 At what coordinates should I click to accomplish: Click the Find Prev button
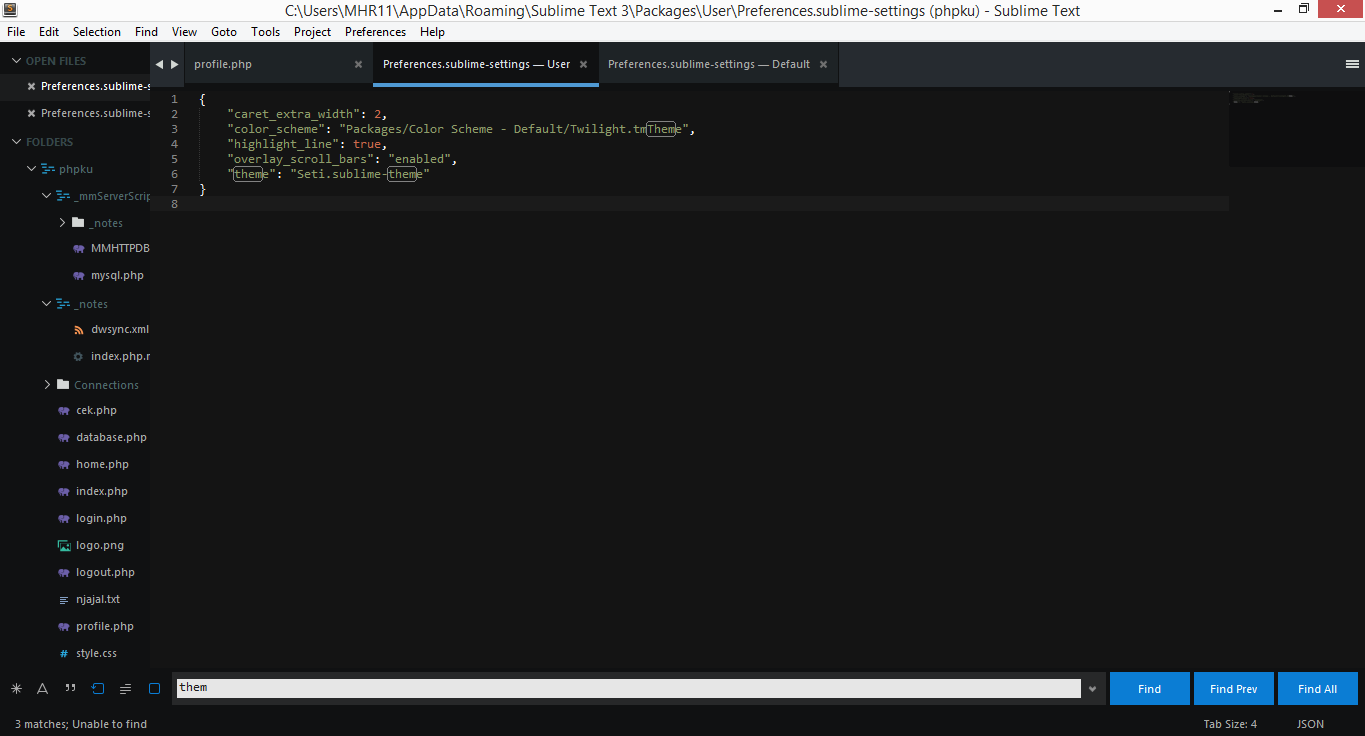[1234, 689]
